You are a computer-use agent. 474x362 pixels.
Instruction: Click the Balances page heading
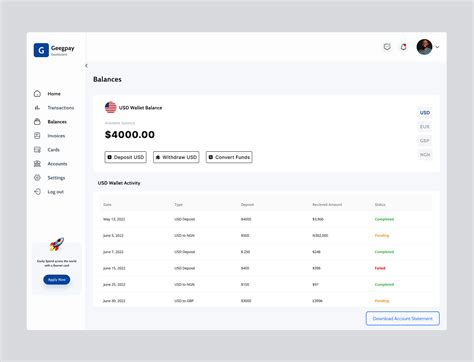(x=107, y=79)
